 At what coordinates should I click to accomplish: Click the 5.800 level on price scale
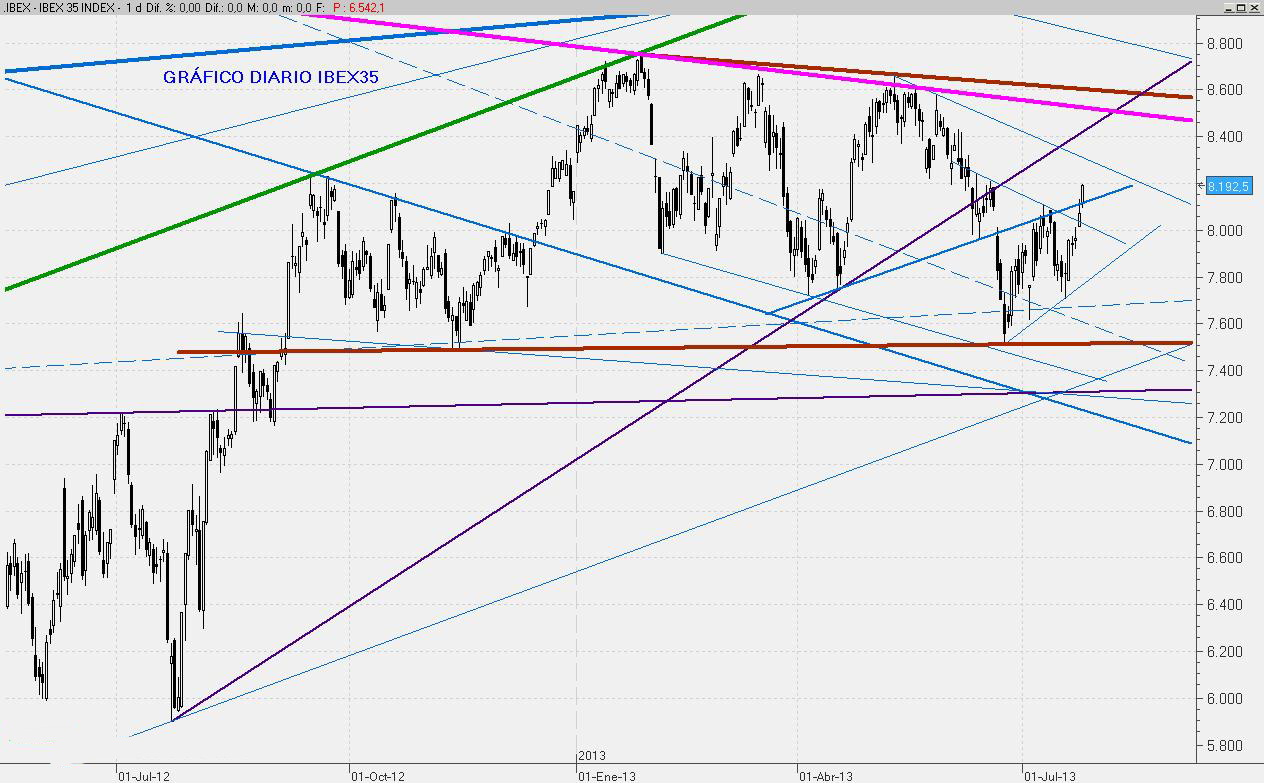point(1224,746)
